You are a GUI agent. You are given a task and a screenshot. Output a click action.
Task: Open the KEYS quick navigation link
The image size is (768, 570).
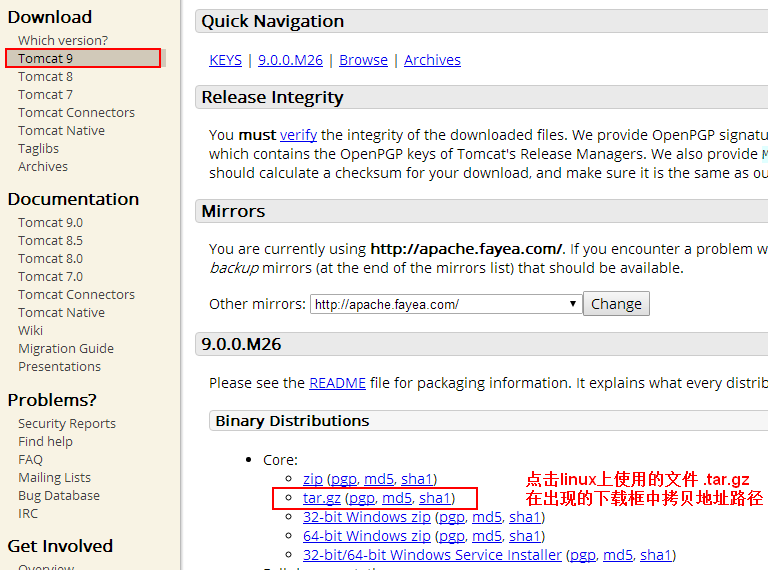pos(225,60)
